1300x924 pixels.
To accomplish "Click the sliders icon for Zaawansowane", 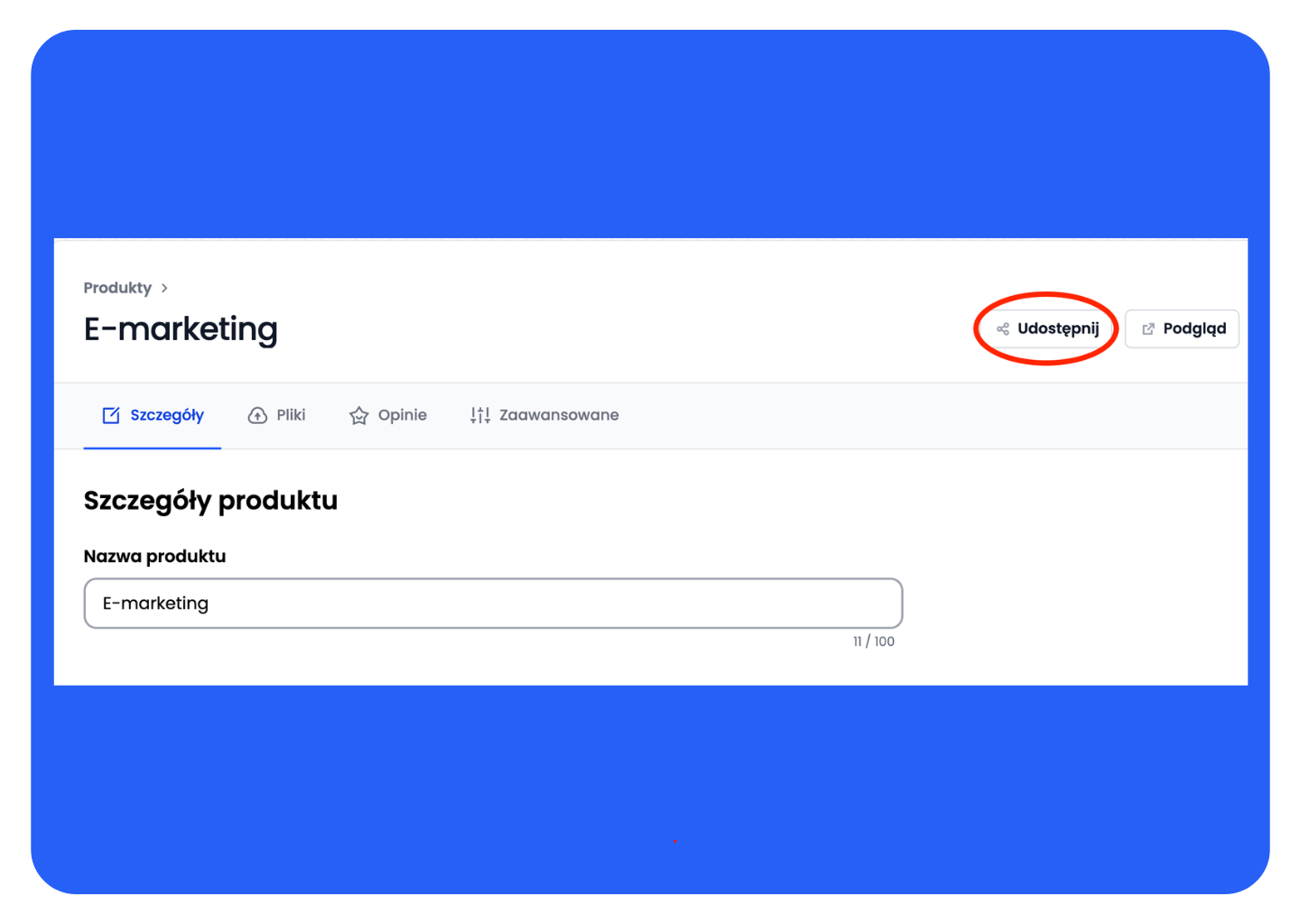I will click(x=479, y=415).
